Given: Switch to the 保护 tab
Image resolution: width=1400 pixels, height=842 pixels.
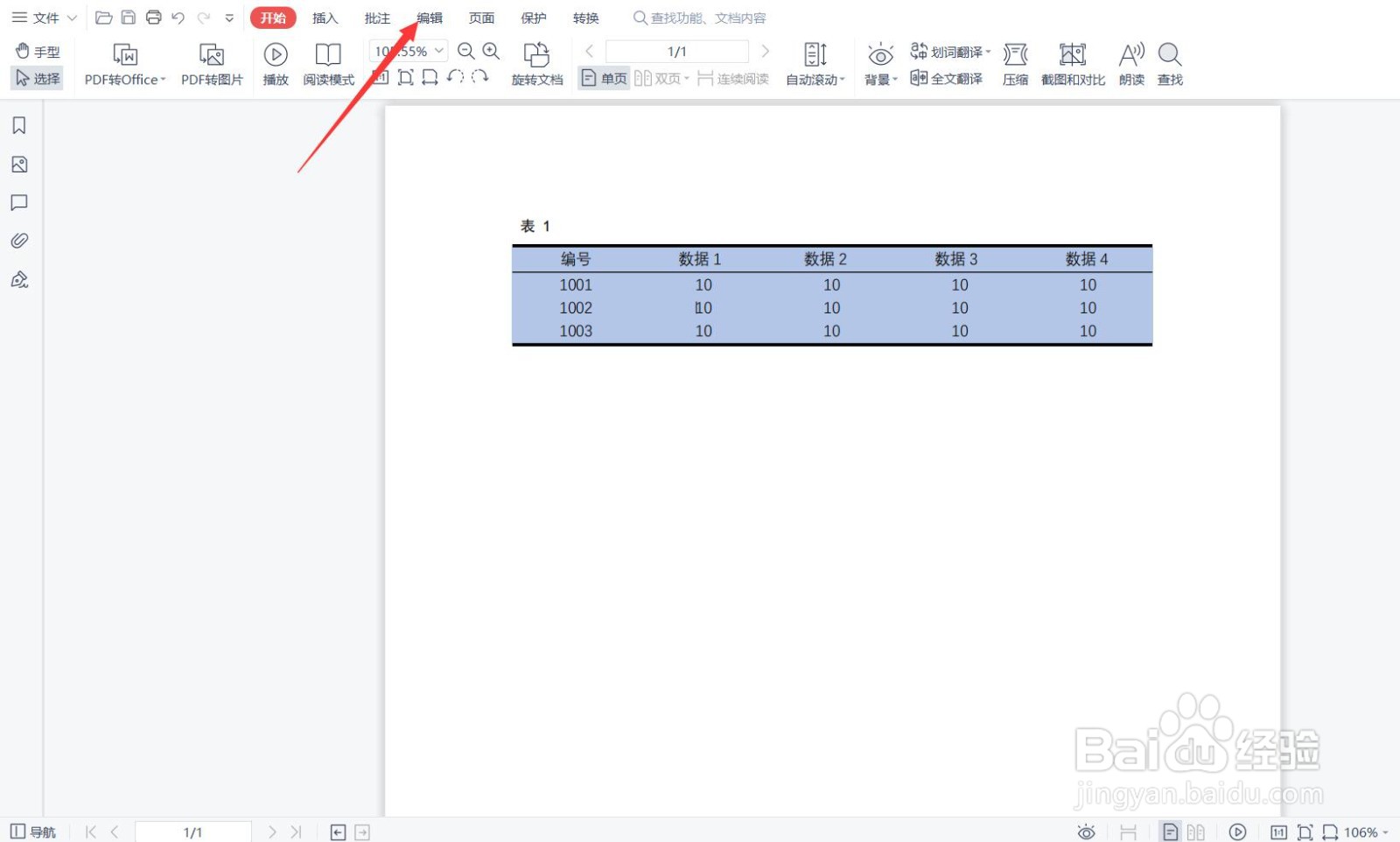Looking at the screenshot, I should coord(534,18).
